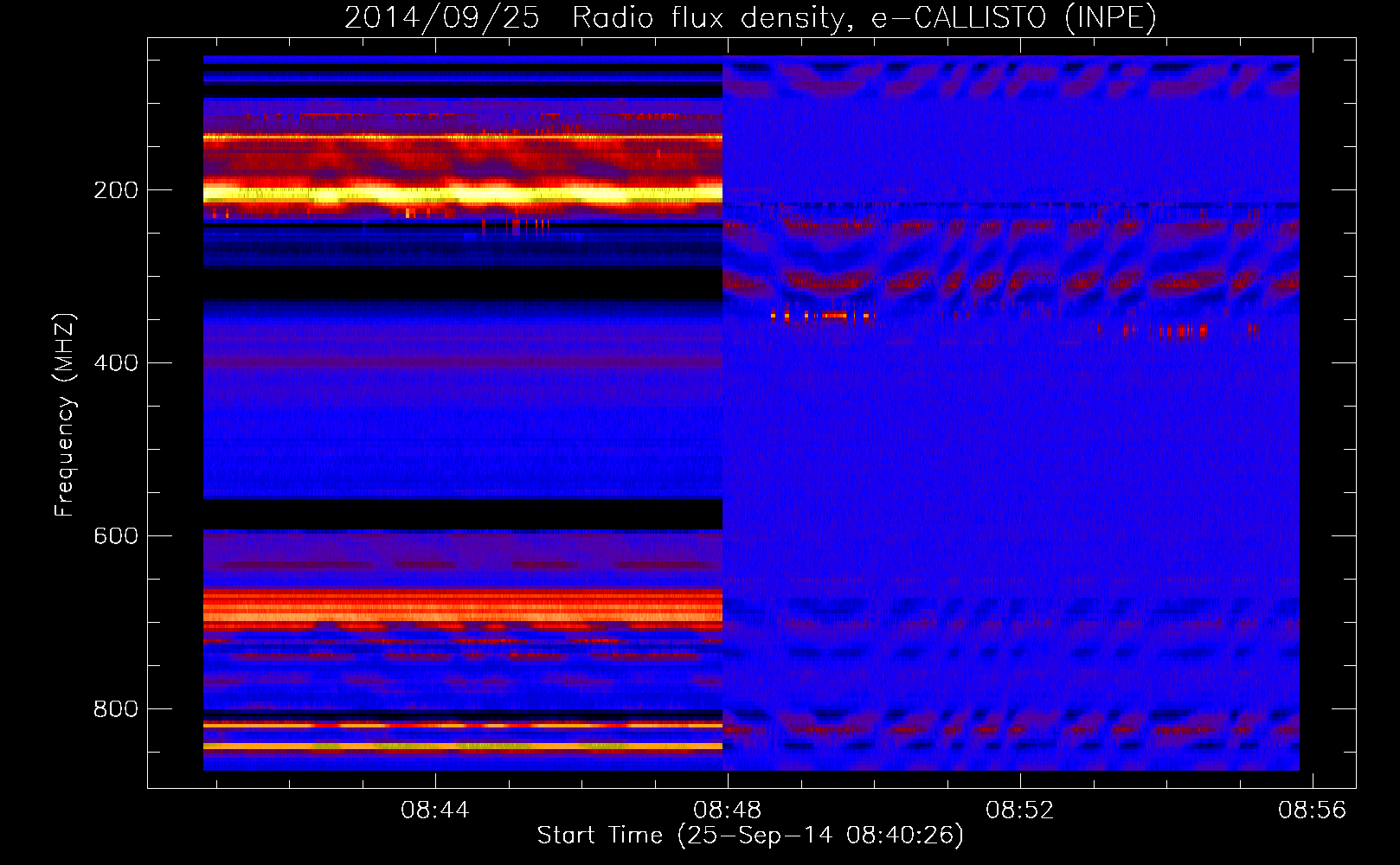The width and height of the screenshot is (1400, 865).
Task: Click the 'Start Time (25-Sep-14 08:40:26)' label
Action: 750,836
